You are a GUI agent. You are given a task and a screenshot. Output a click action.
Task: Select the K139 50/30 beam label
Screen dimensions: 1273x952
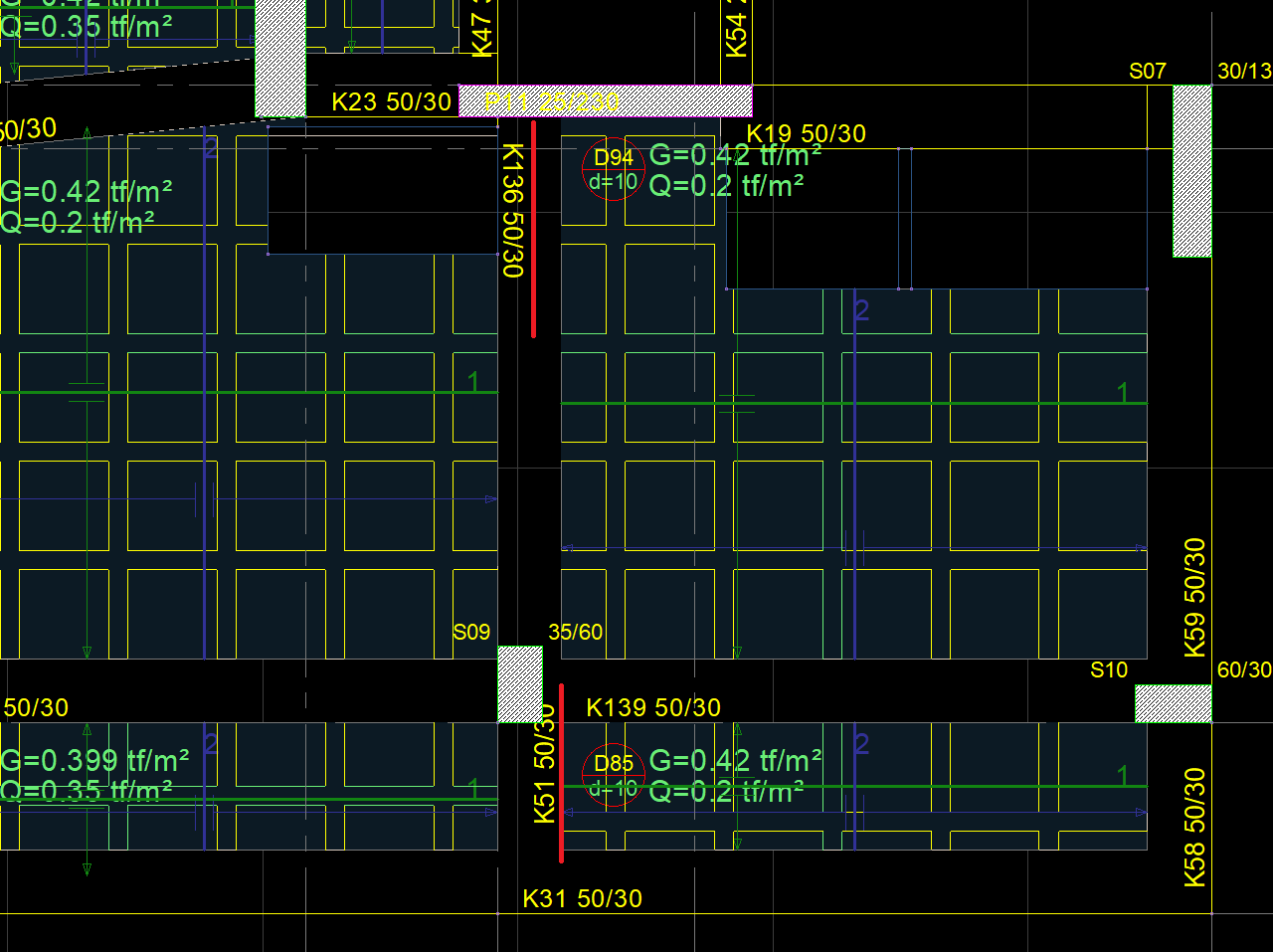[653, 707]
